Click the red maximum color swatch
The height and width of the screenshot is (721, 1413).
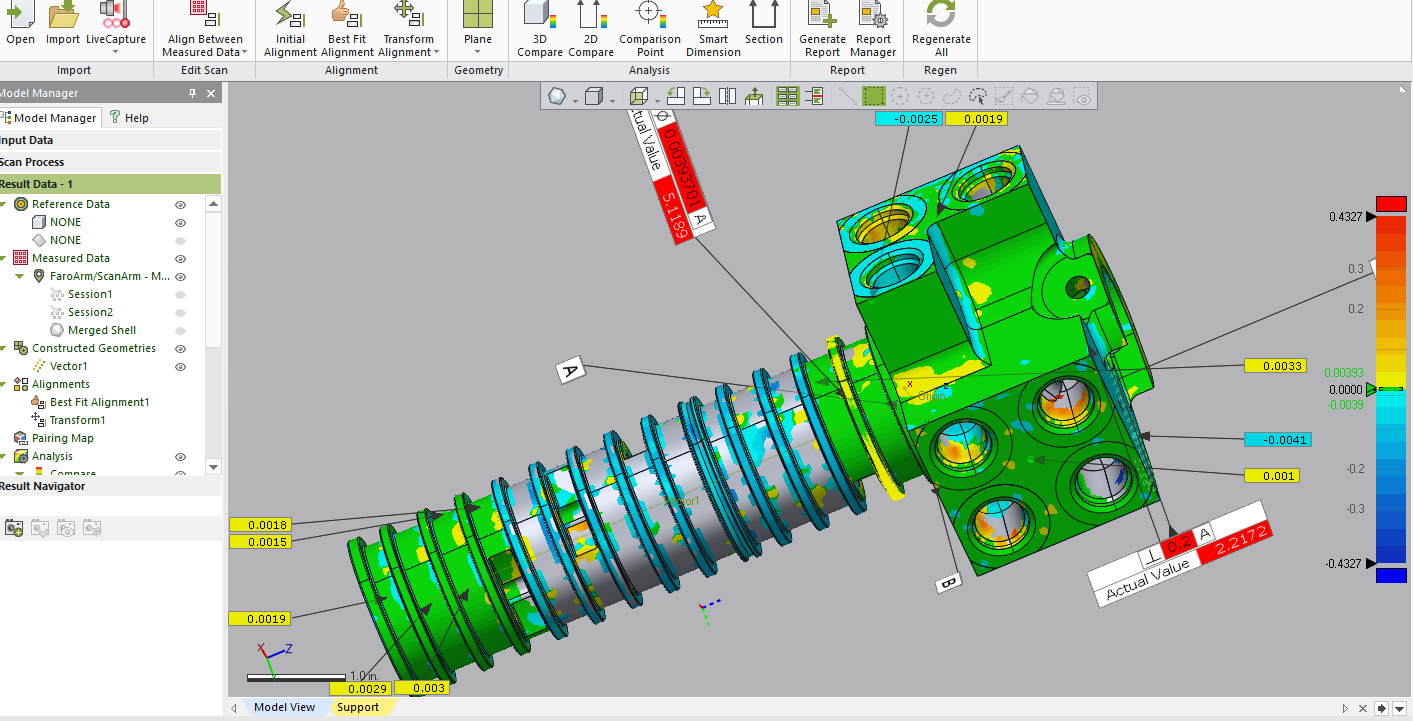point(1391,204)
